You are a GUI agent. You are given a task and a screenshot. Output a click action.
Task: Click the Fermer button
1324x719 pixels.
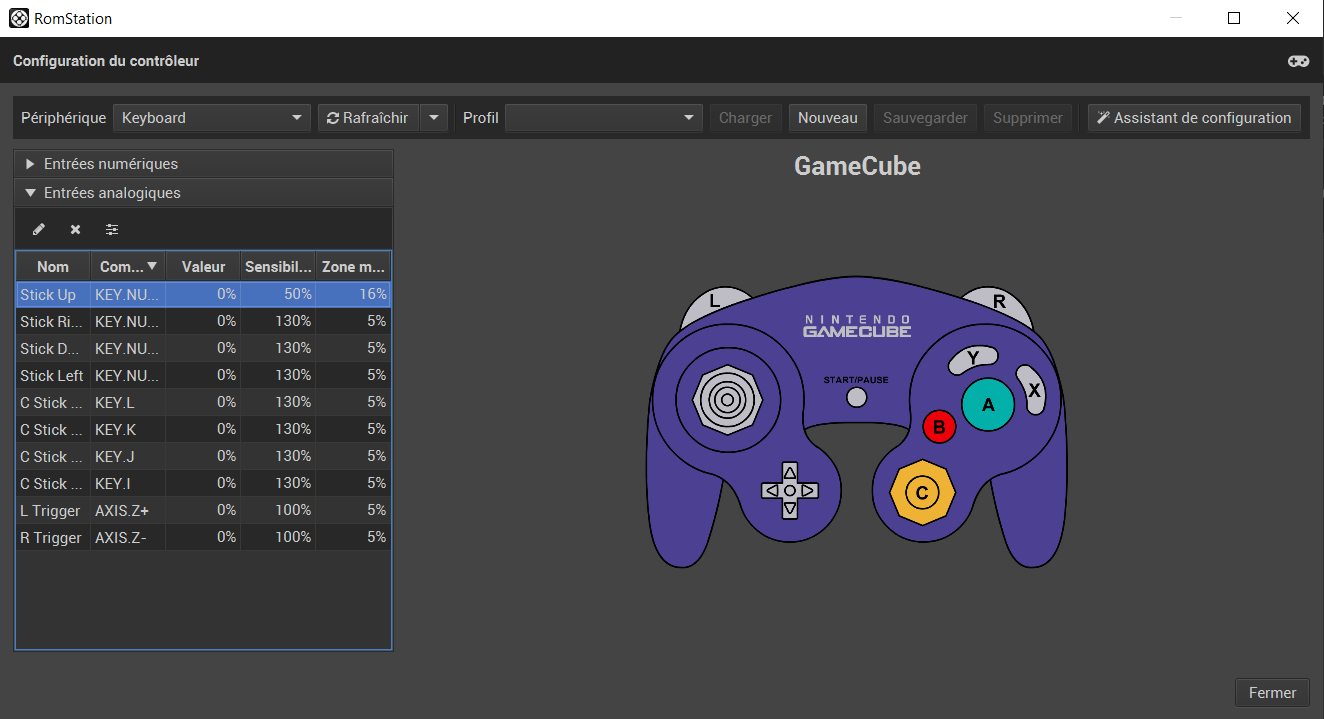(x=1272, y=692)
